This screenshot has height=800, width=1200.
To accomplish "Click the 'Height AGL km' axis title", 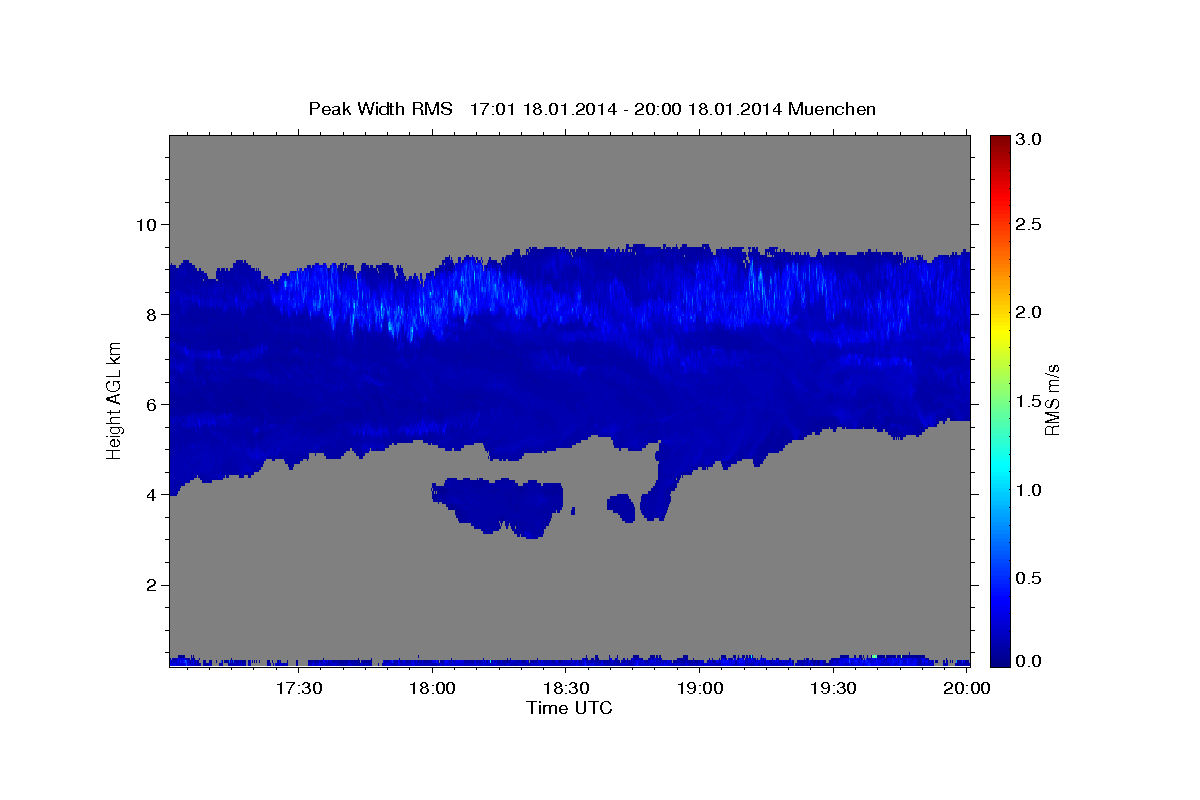I will tap(114, 401).
